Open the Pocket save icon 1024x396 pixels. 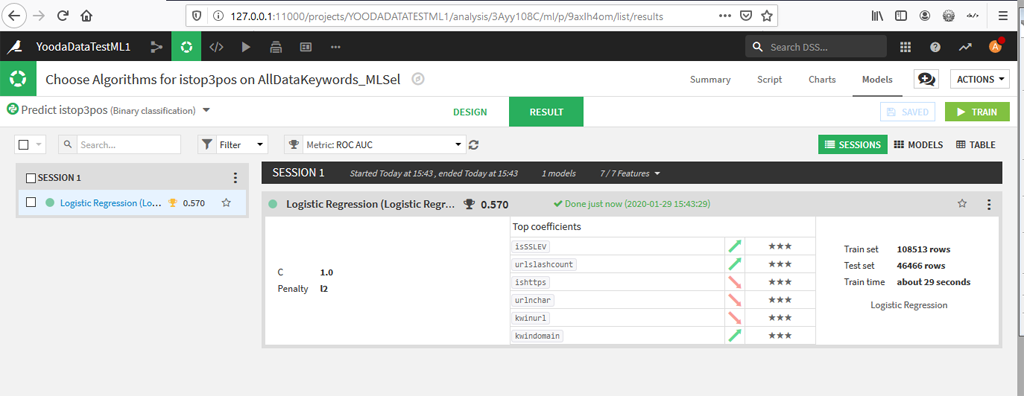(745, 16)
